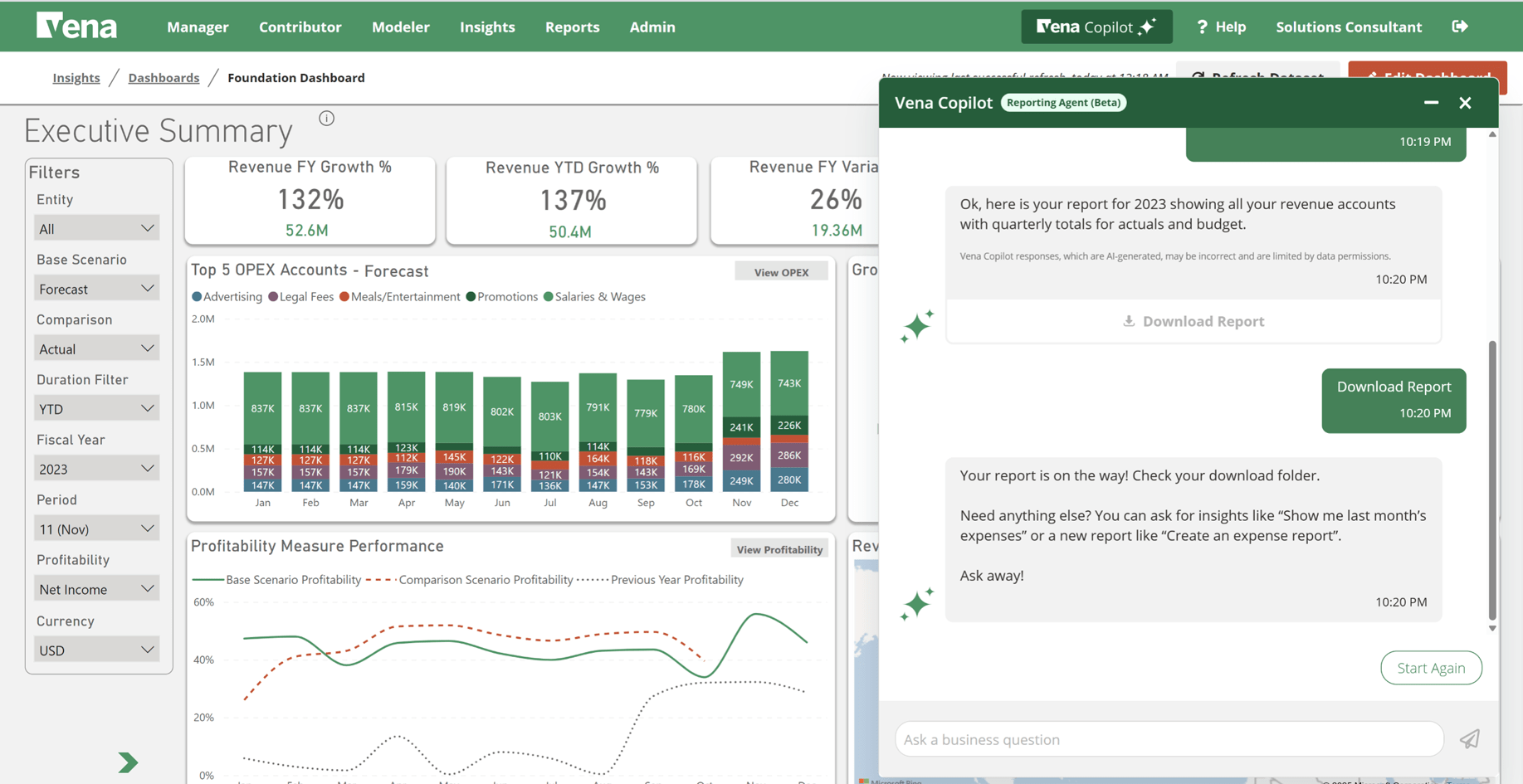Toggle Advertising legend in OPEX chart
This screenshot has width=1523, height=784.
(x=227, y=297)
